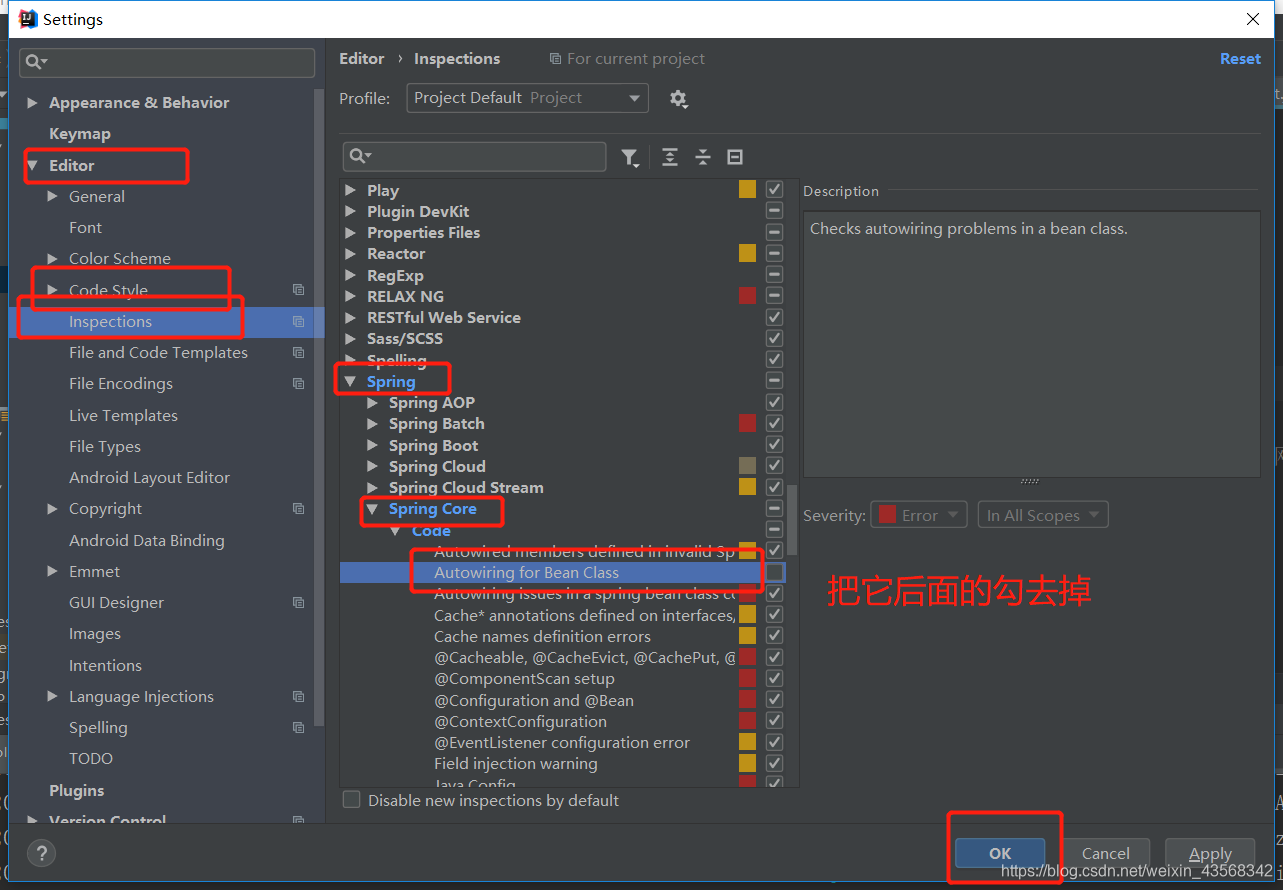Select Plugins in settings tree
Image resolution: width=1283 pixels, height=890 pixels.
pos(76,790)
